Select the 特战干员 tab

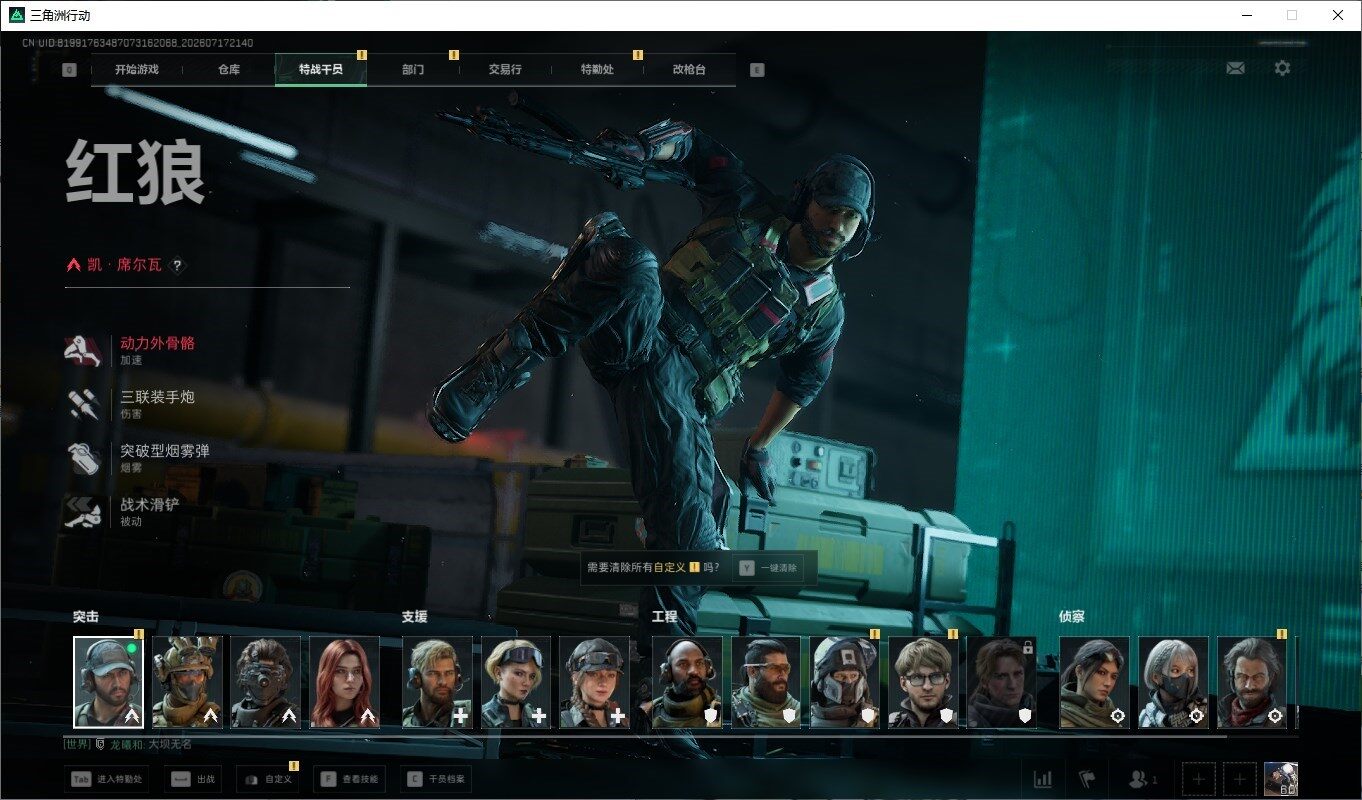point(321,70)
